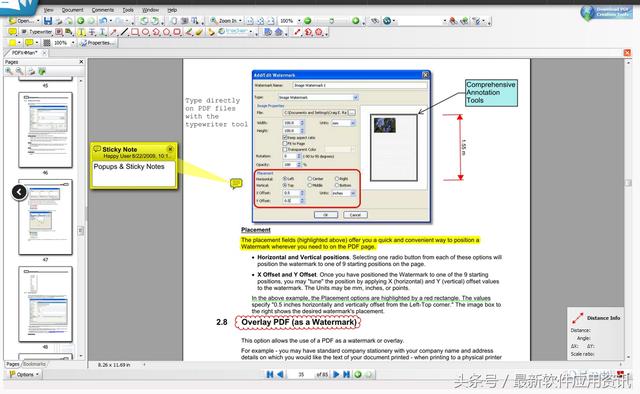The width and height of the screenshot is (640, 394).
Task: Select the Sticky Note tool in annotation toolbar
Action: pos(12,32)
